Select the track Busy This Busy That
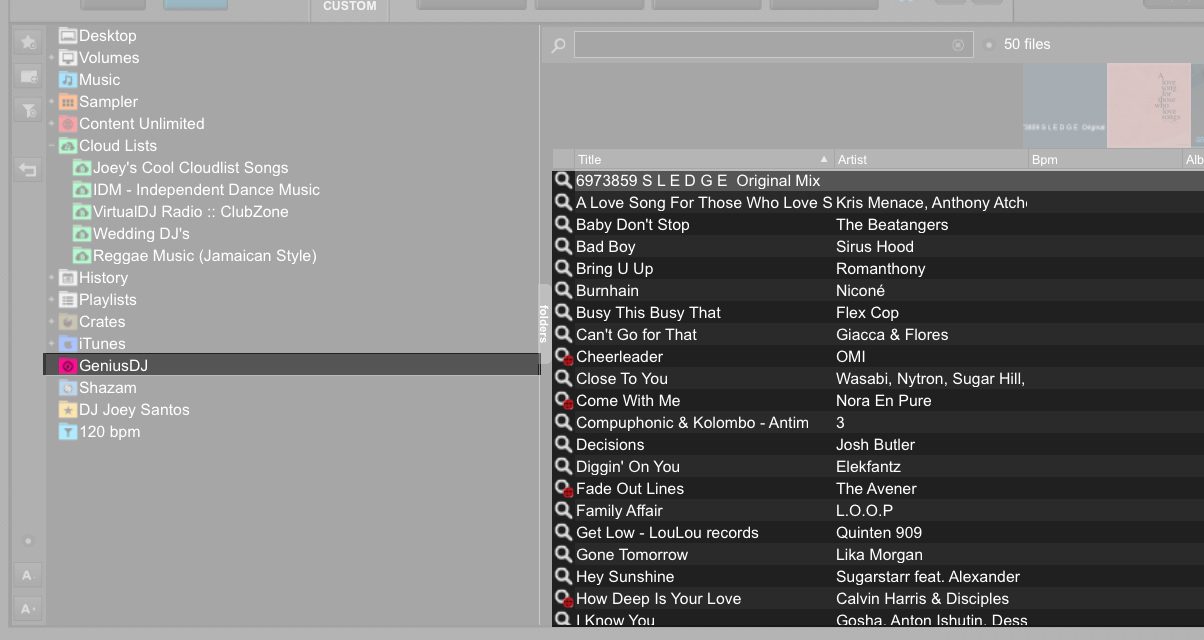Image resolution: width=1204 pixels, height=640 pixels. click(x=878, y=313)
